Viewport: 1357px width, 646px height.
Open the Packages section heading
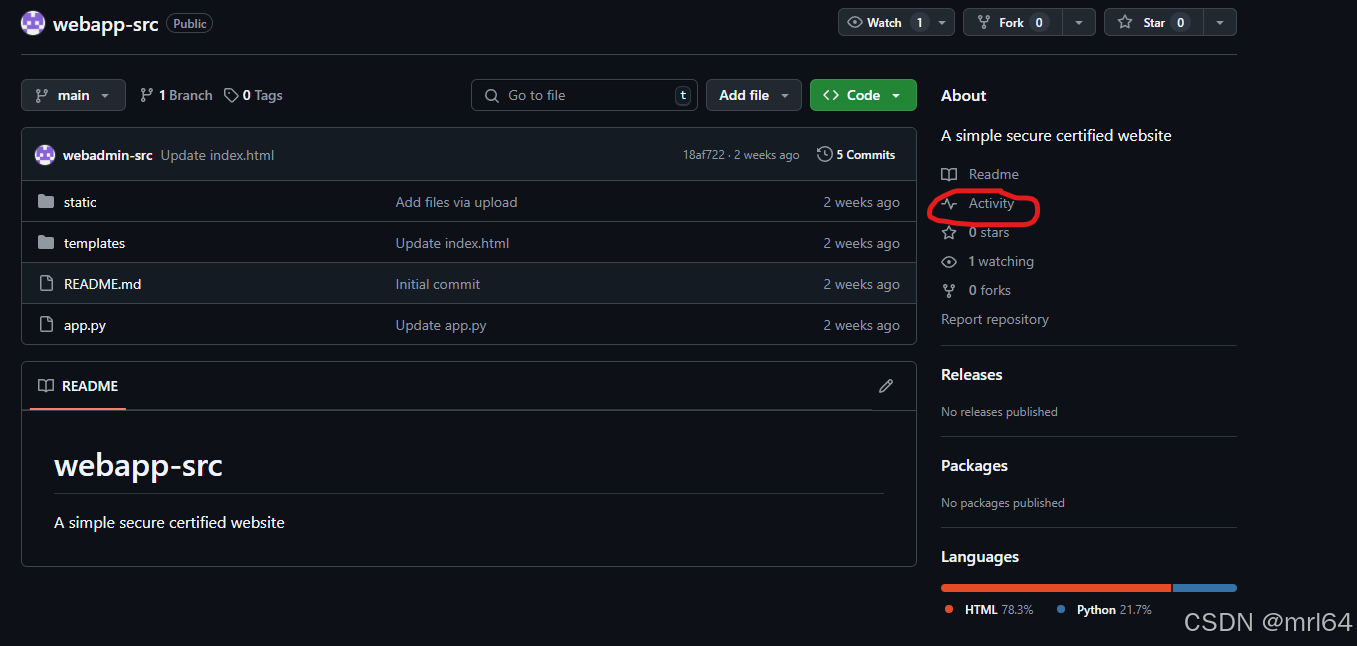[x=974, y=465]
